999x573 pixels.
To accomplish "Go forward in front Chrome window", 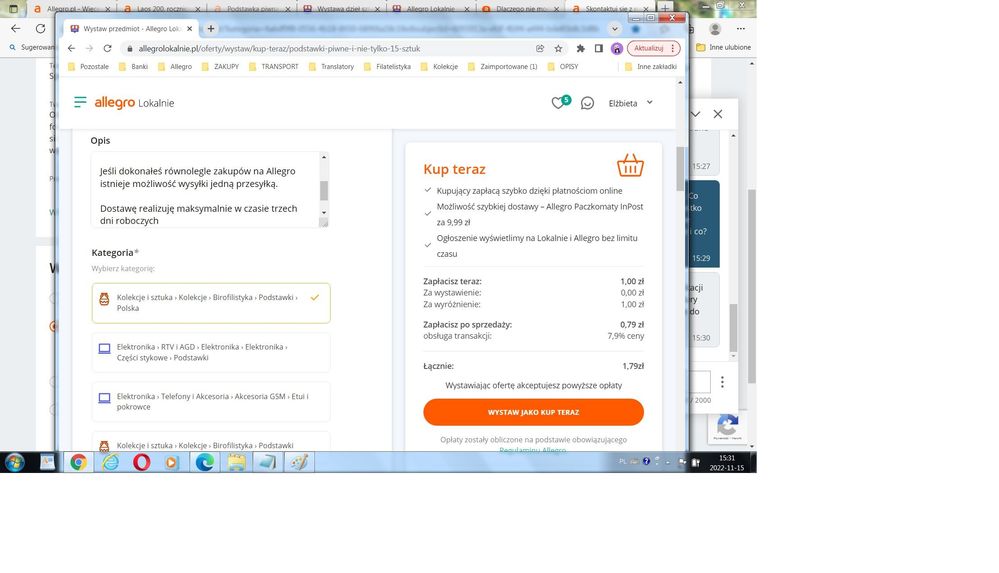I will [89, 48].
